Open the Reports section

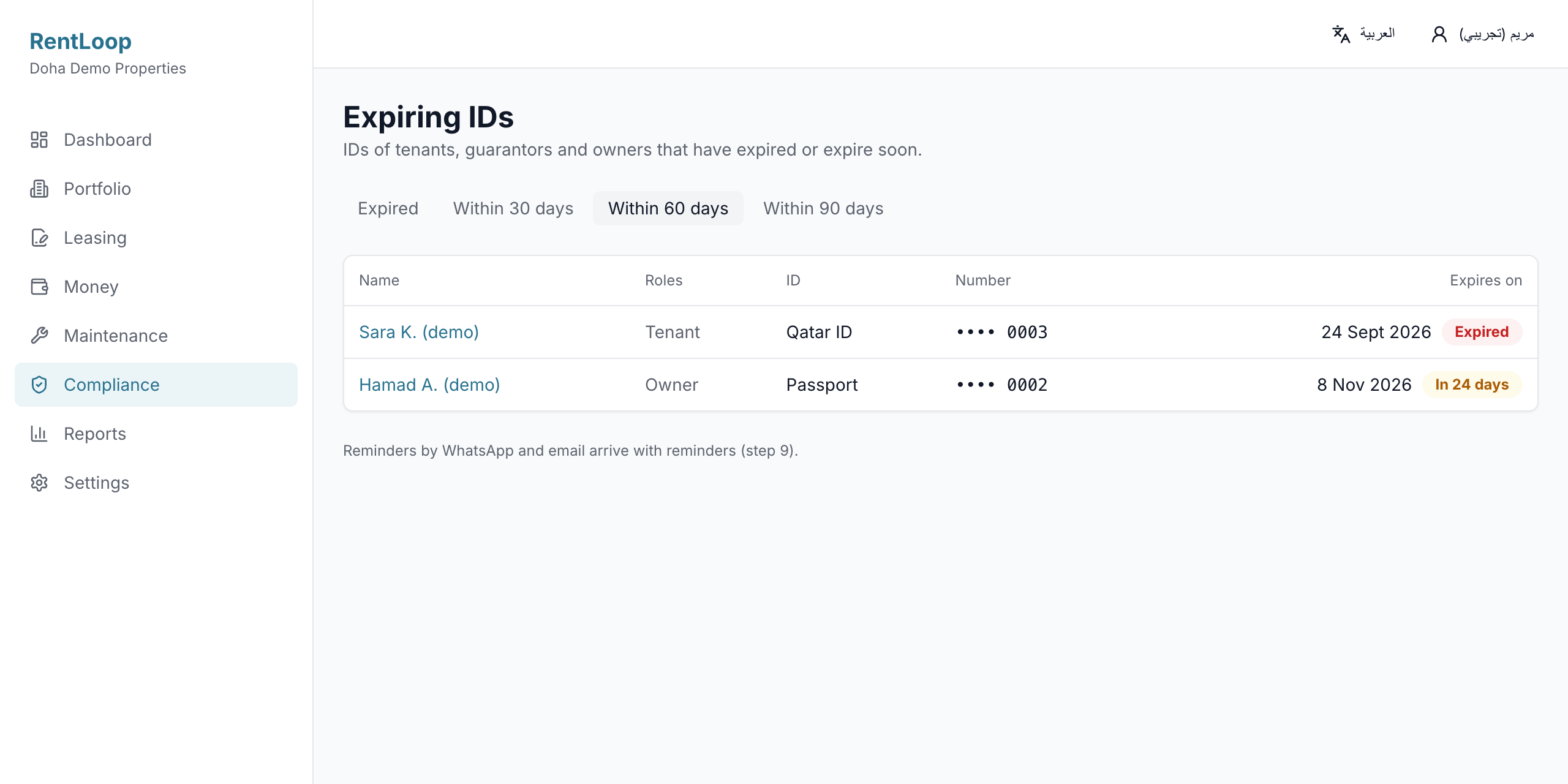(x=156, y=434)
